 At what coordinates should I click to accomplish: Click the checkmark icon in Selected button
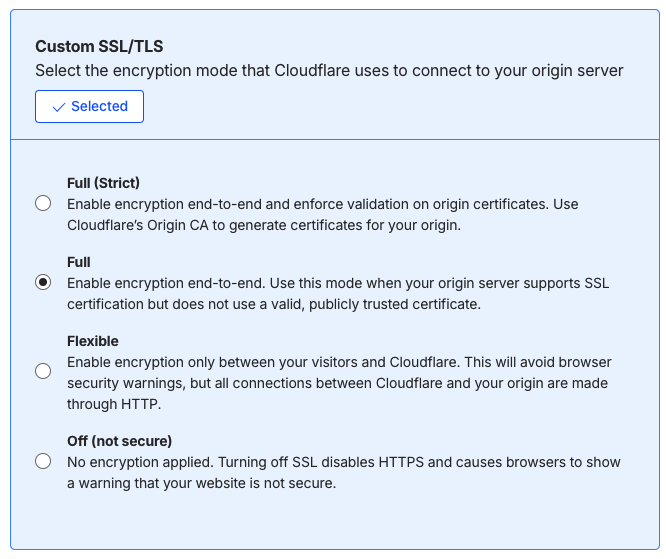tap(59, 107)
